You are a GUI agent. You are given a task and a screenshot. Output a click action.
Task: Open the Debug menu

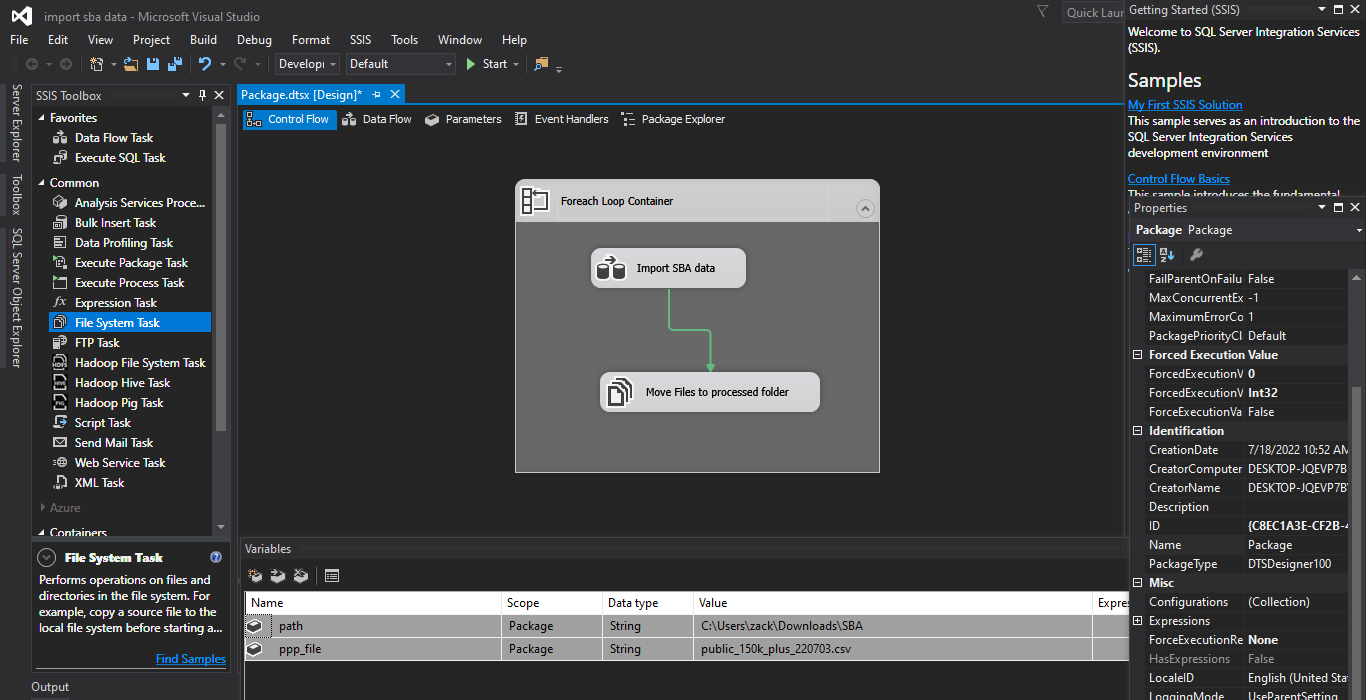coord(254,40)
